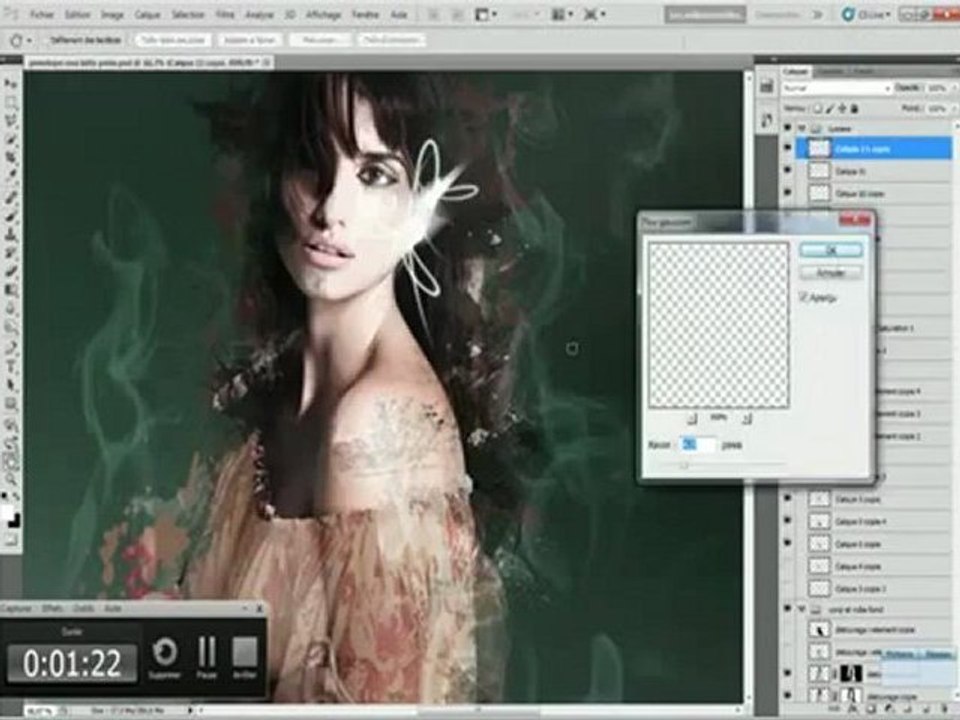Hide the selected Calque 11 copie layer
This screenshot has width=960, height=720.
point(787,148)
